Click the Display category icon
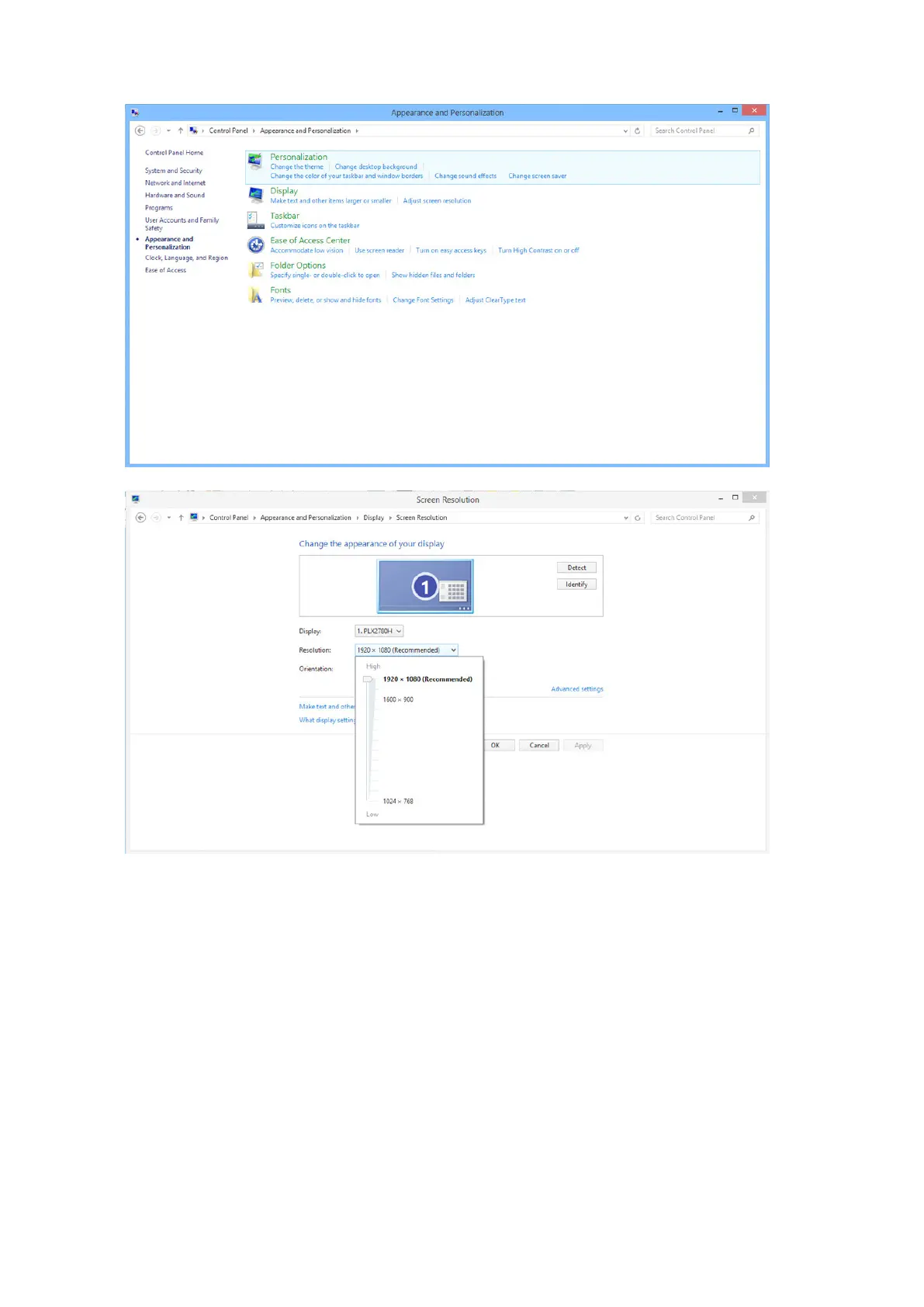The height and width of the screenshot is (1307, 924). click(255, 196)
